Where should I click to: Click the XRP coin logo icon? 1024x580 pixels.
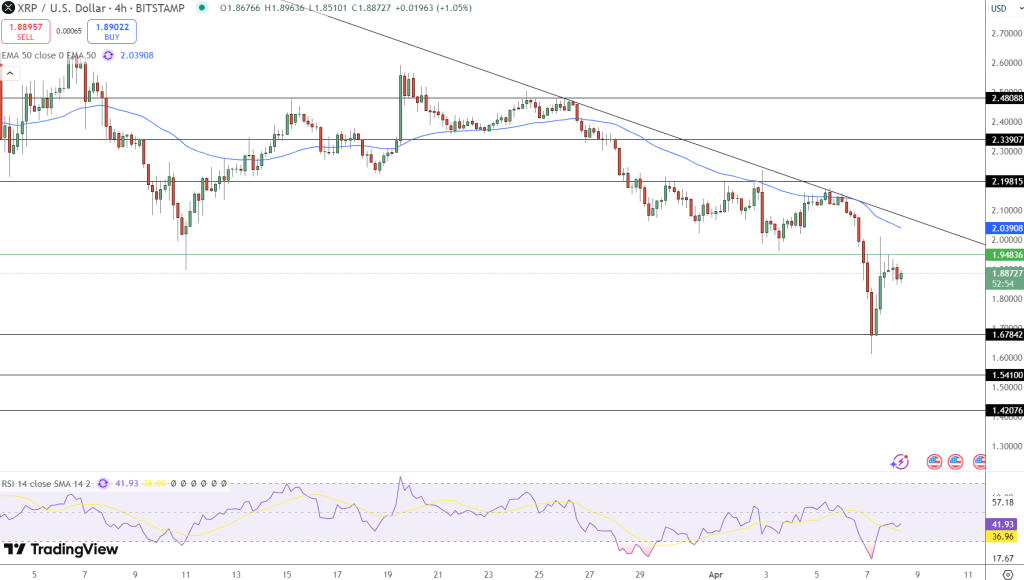8,8
